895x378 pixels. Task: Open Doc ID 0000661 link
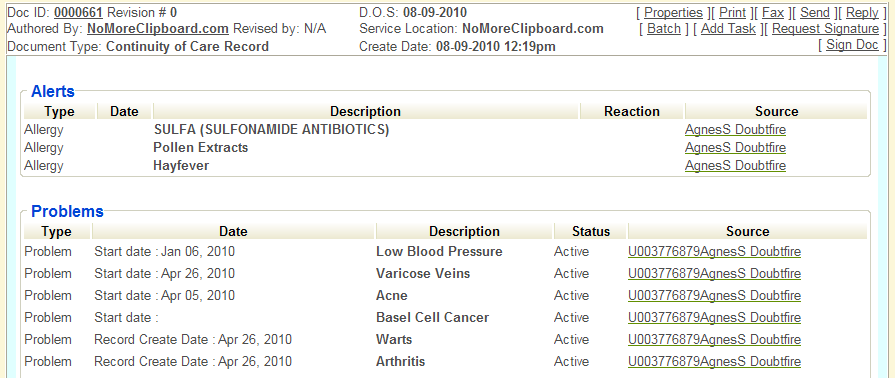[78, 13]
